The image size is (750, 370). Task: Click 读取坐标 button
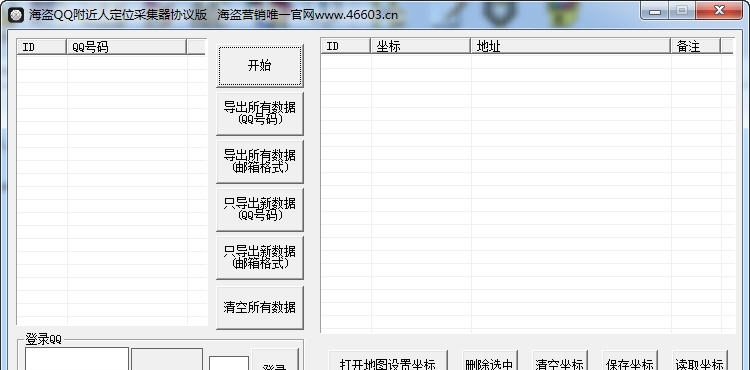click(700, 361)
